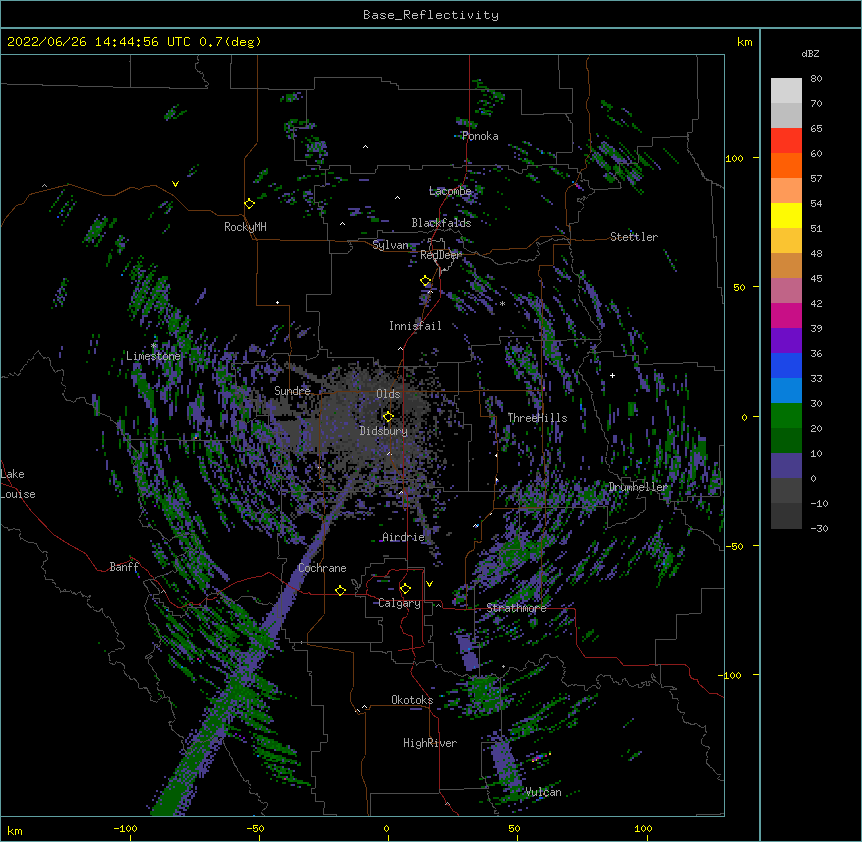Image resolution: width=862 pixels, height=842 pixels.
Task: Click the Cochrane label
Action: pos(322,568)
